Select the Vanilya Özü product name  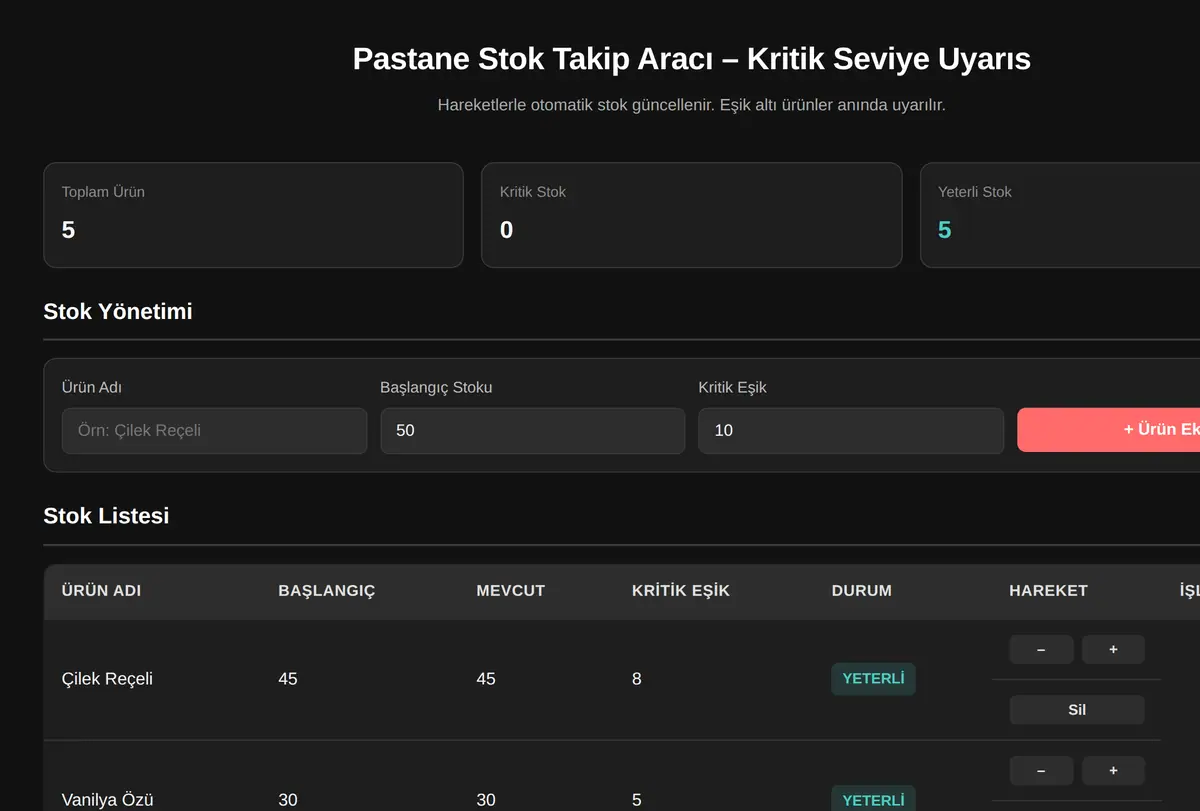pyautogui.click(x=107, y=800)
